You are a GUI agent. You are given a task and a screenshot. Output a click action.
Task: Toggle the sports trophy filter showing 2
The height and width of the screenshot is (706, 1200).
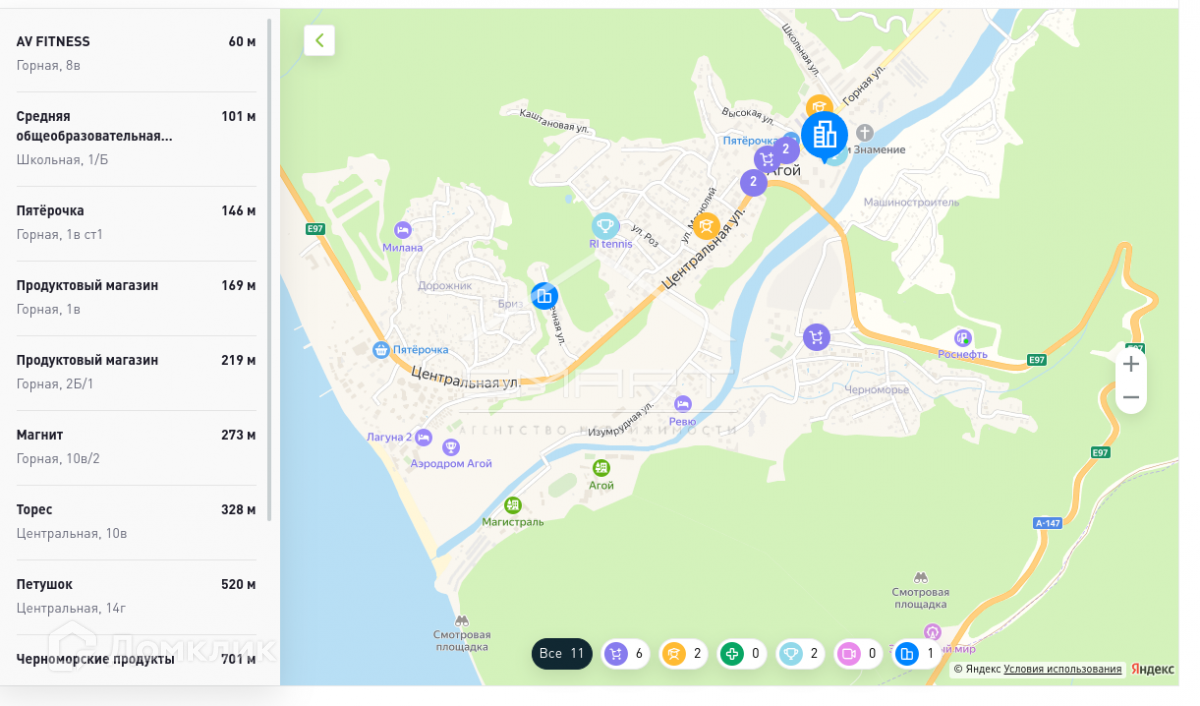pos(801,654)
